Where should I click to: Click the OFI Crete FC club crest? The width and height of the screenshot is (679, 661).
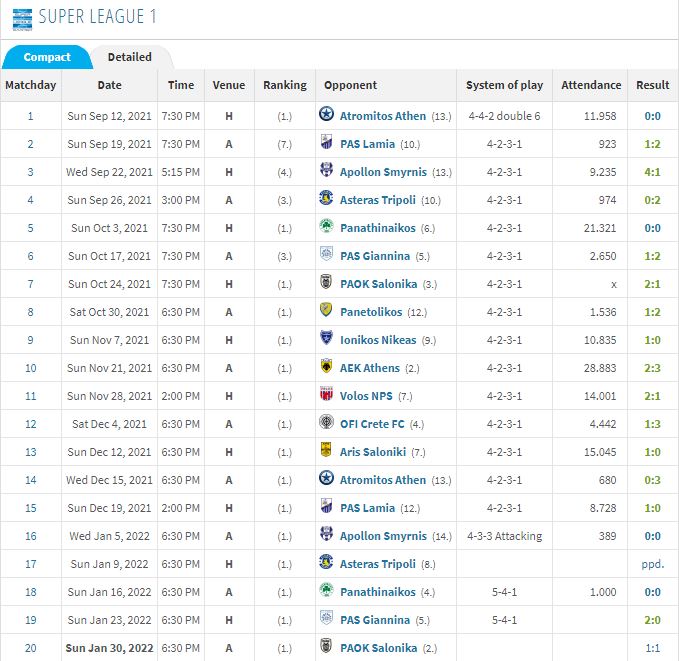pyautogui.click(x=326, y=422)
